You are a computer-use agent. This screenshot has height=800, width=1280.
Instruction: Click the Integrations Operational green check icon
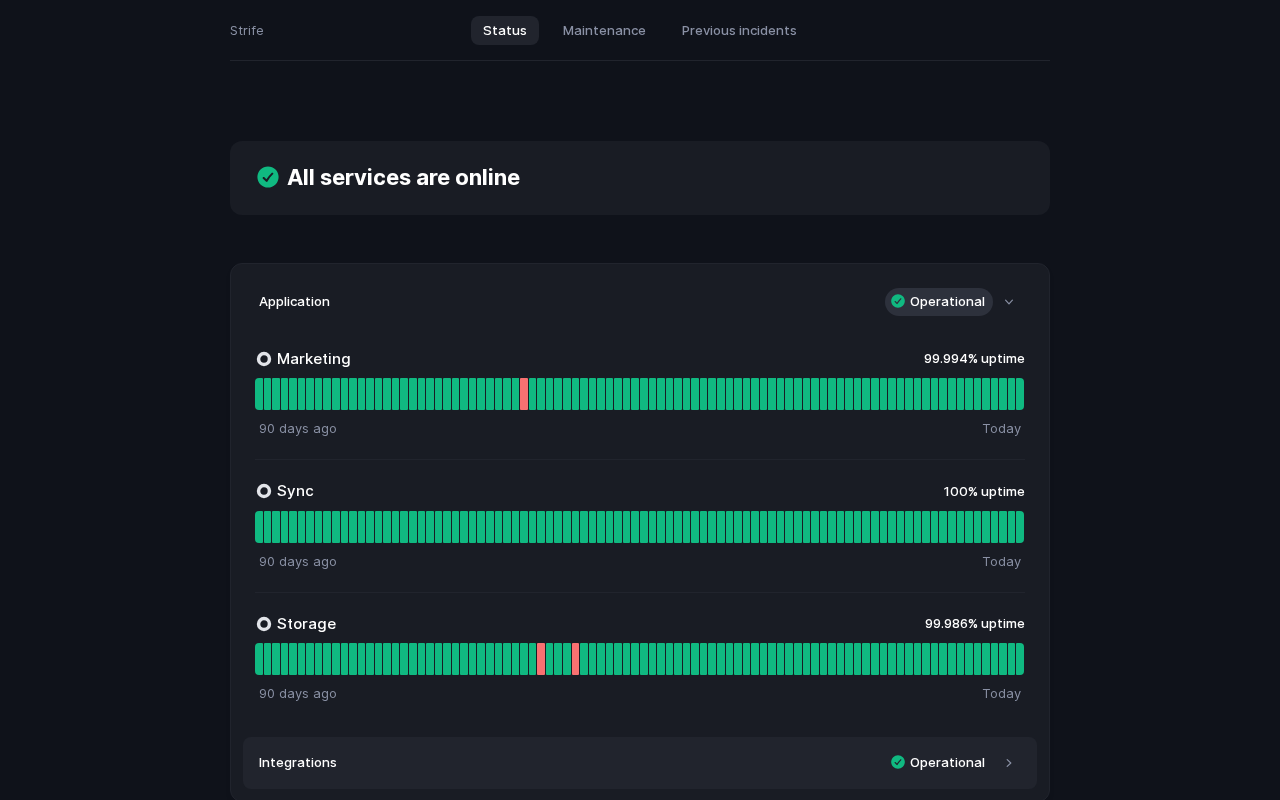(x=898, y=762)
